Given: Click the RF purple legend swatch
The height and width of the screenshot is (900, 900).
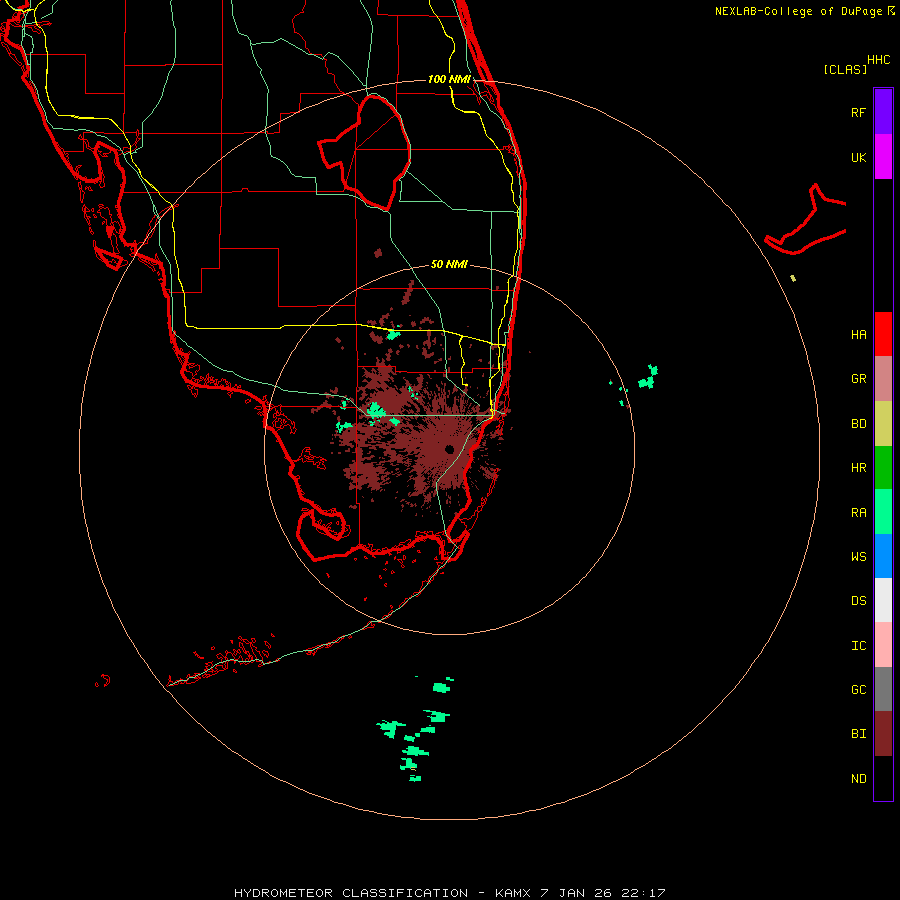Looking at the screenshot, I should point(883,112).
